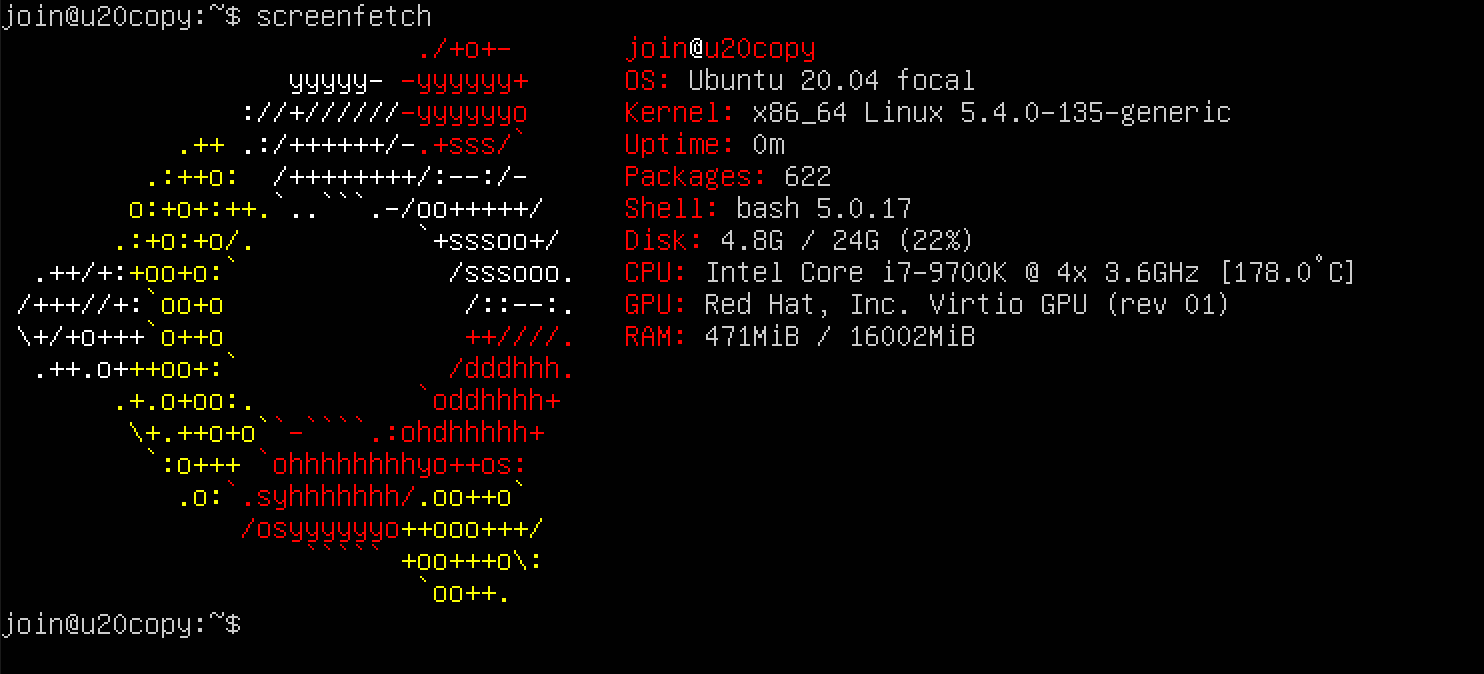The height and width of the screenshot is (674, 1484).
Task: Click the red "Uptime:" label
Action: 680,145
